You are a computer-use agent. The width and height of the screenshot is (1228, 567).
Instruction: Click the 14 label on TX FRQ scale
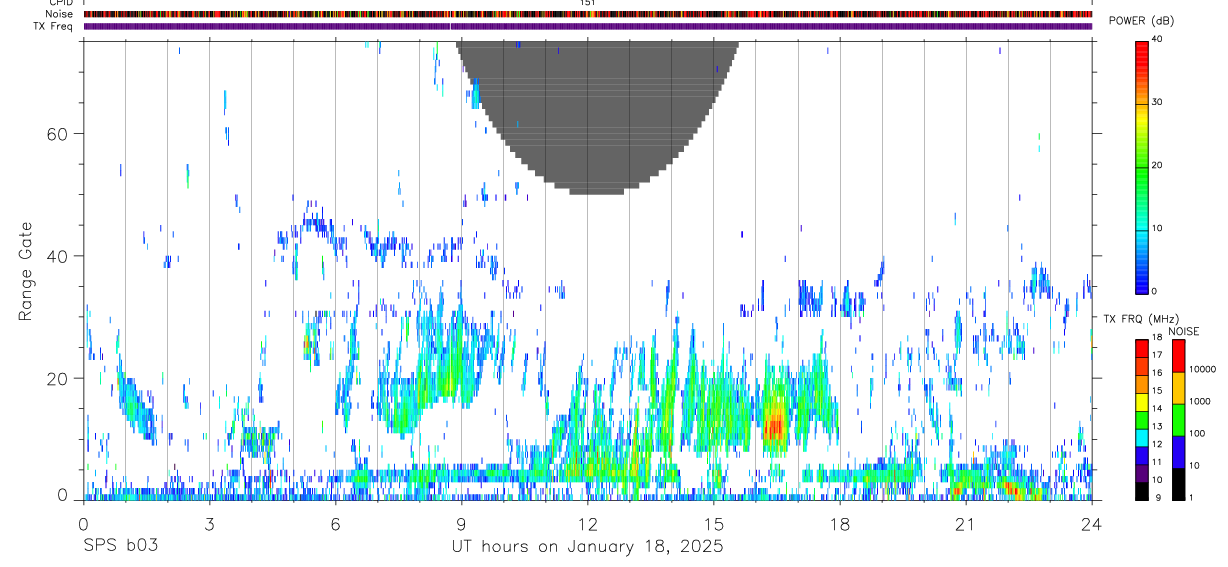pyautogui.click(x=1157, y=409)
